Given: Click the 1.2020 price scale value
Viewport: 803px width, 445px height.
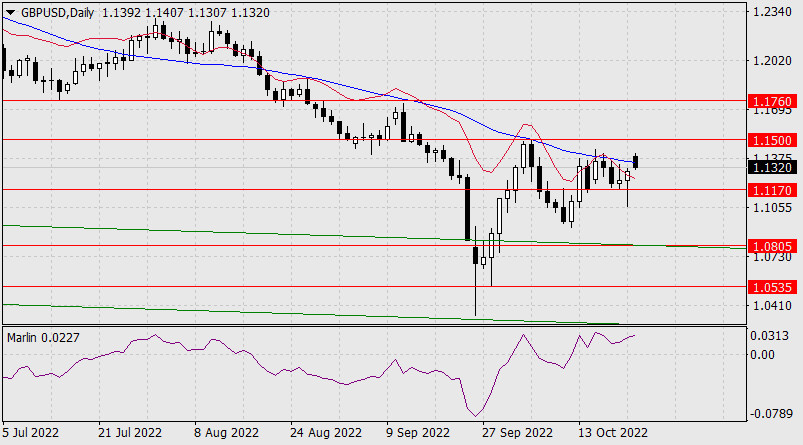Looking at the screenshot, I should point(772,61).
